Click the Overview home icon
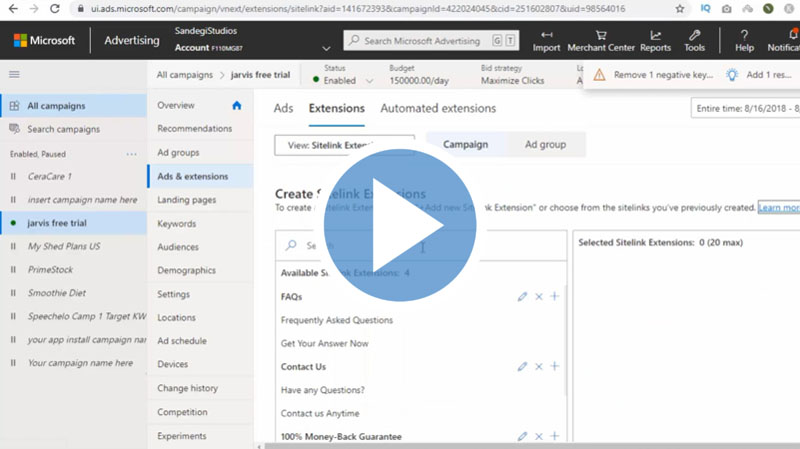The height and width of the screenshot is (449, 800). coord(236,105)
